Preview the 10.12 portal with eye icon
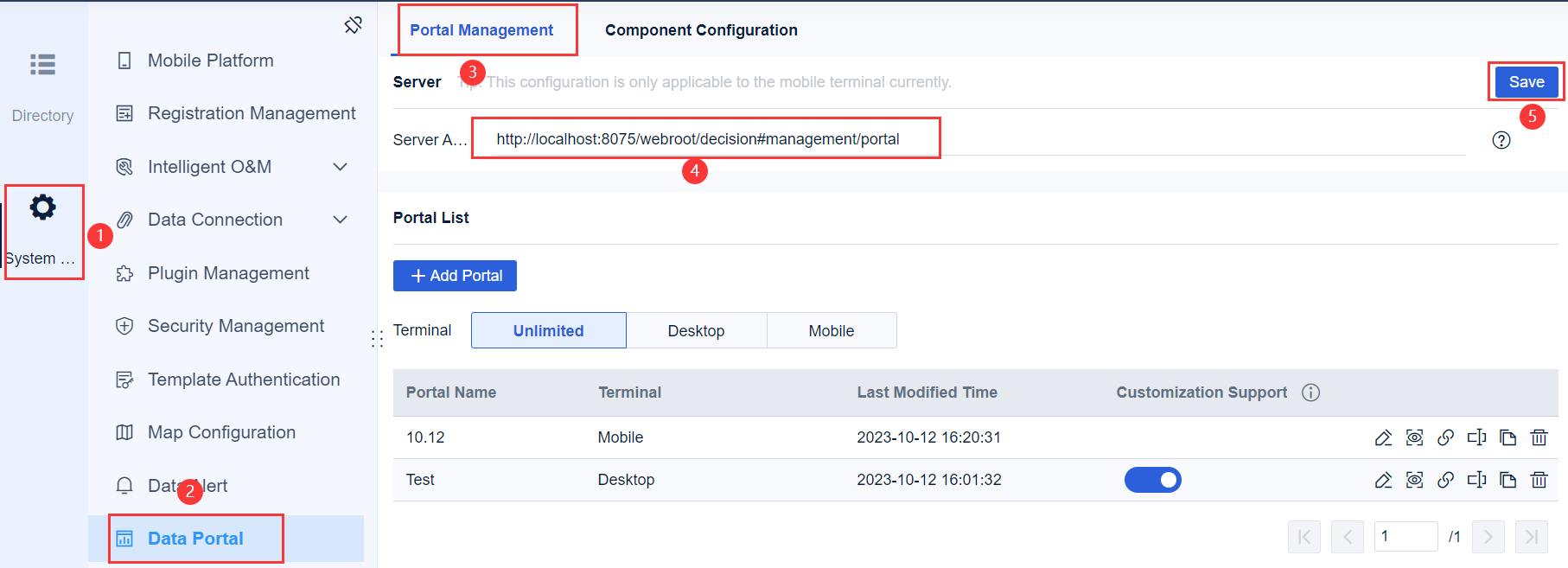Screen dimensions: 1568x568 click(1414, 437)
